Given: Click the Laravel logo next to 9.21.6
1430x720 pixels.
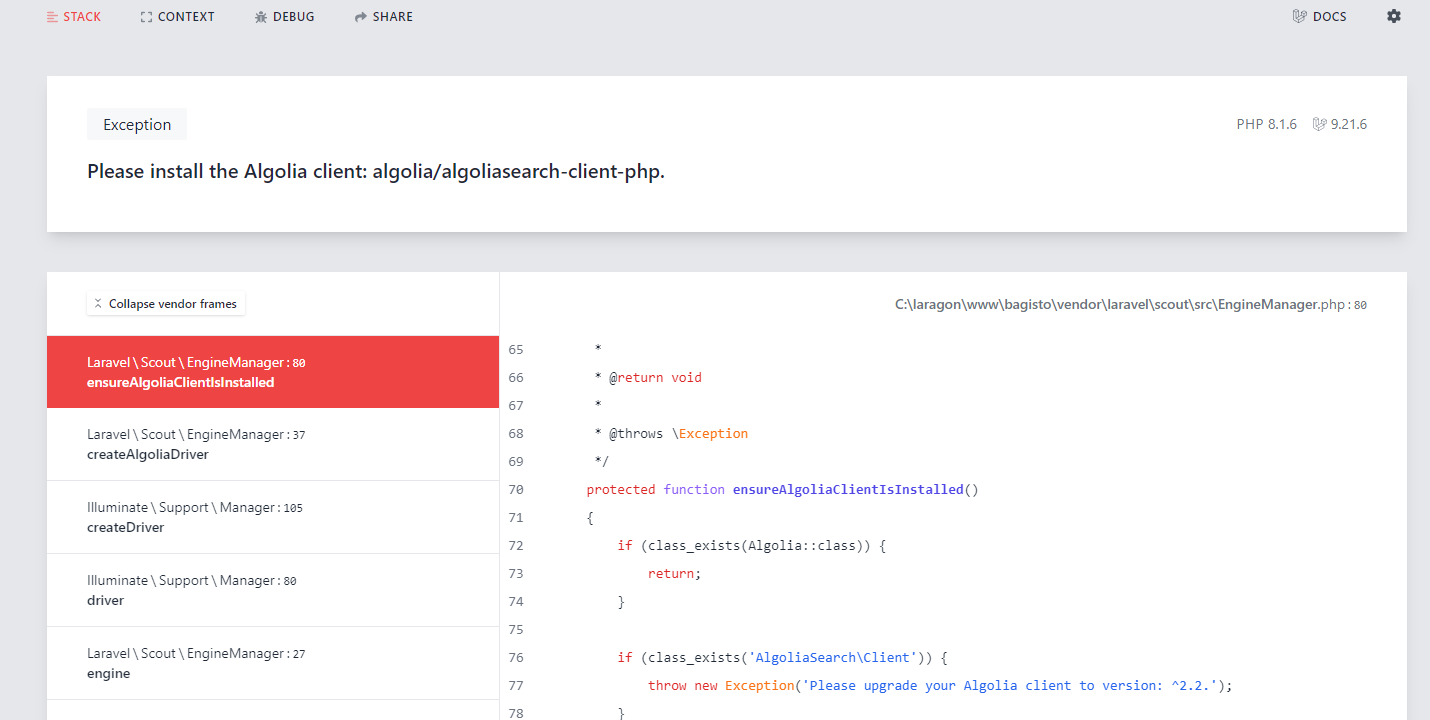Looking at the screenshot, I should (1319, 124).
